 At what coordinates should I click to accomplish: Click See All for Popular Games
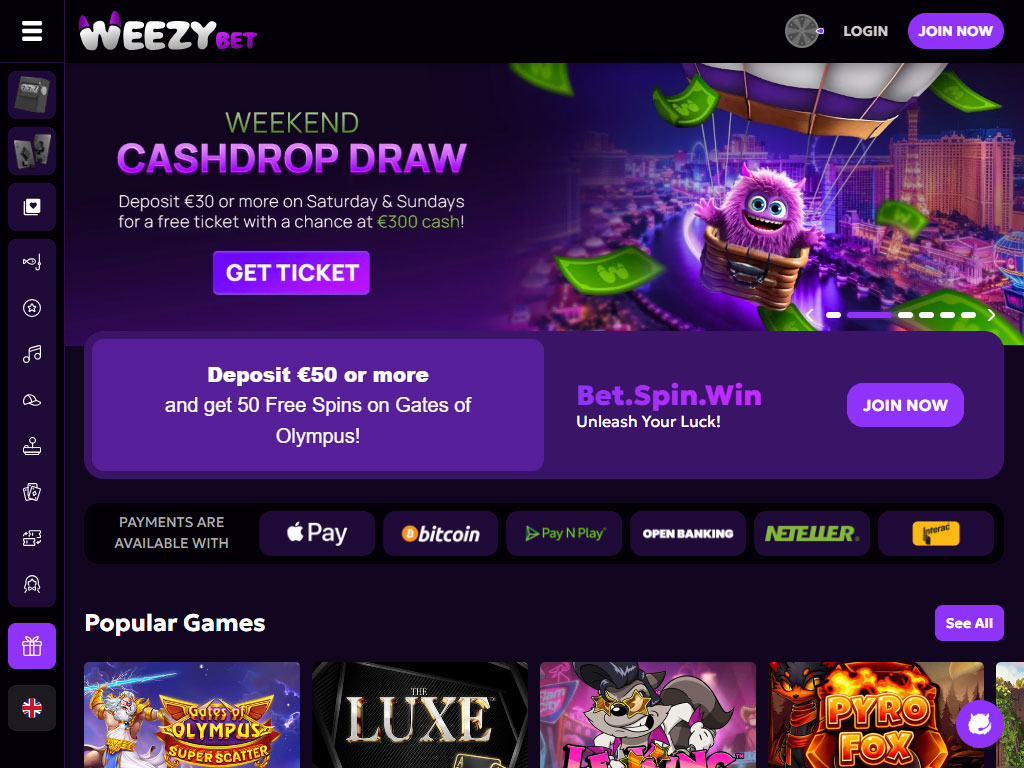coord(969,623)
